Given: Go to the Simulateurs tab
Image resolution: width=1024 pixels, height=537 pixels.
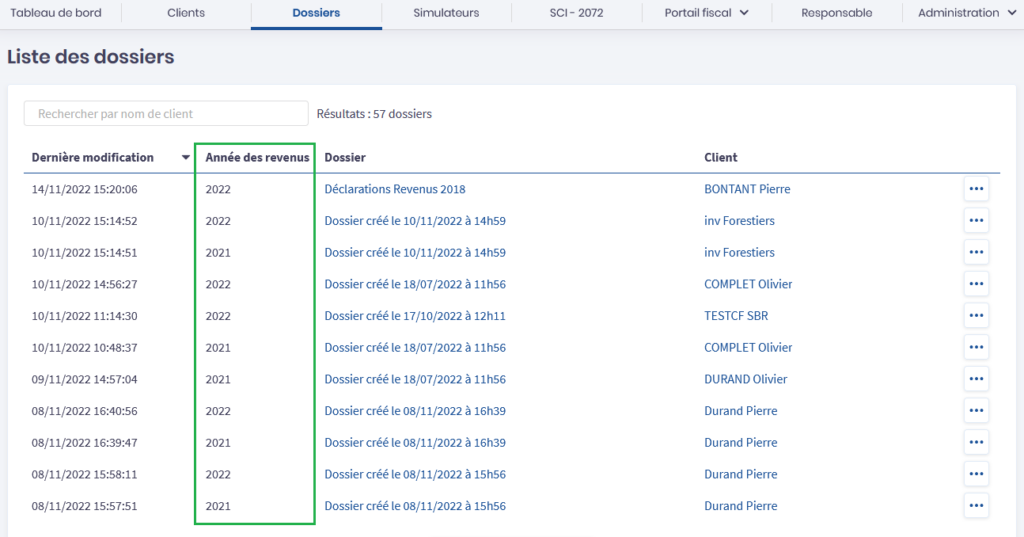Looking at the screenshot, I should coord(446,13).
